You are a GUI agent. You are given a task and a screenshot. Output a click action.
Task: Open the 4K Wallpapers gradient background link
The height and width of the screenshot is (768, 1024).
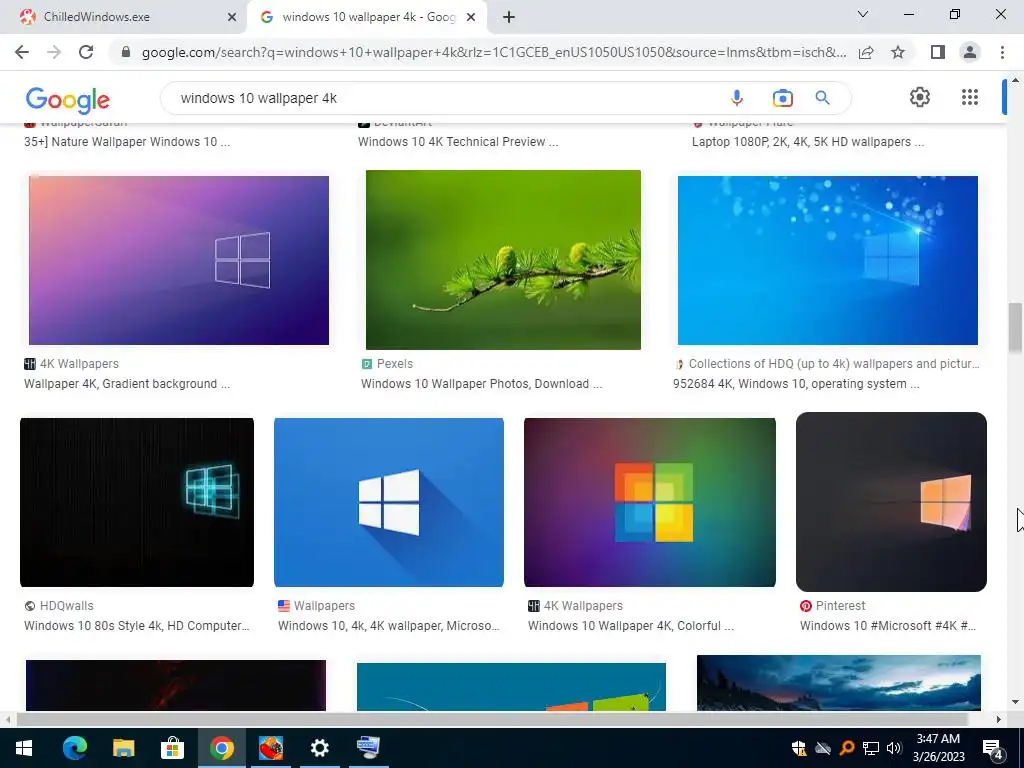point(127,383)
